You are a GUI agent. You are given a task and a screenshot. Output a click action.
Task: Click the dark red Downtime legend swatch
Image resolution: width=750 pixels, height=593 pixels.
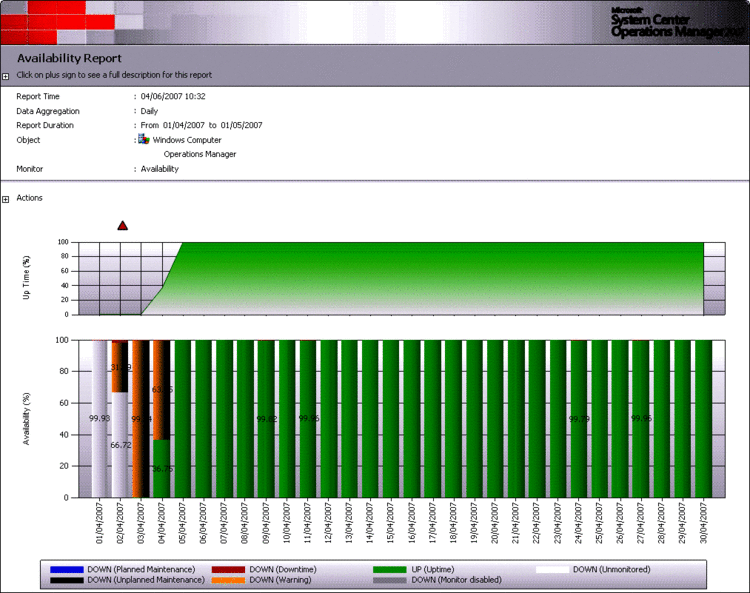228,569
